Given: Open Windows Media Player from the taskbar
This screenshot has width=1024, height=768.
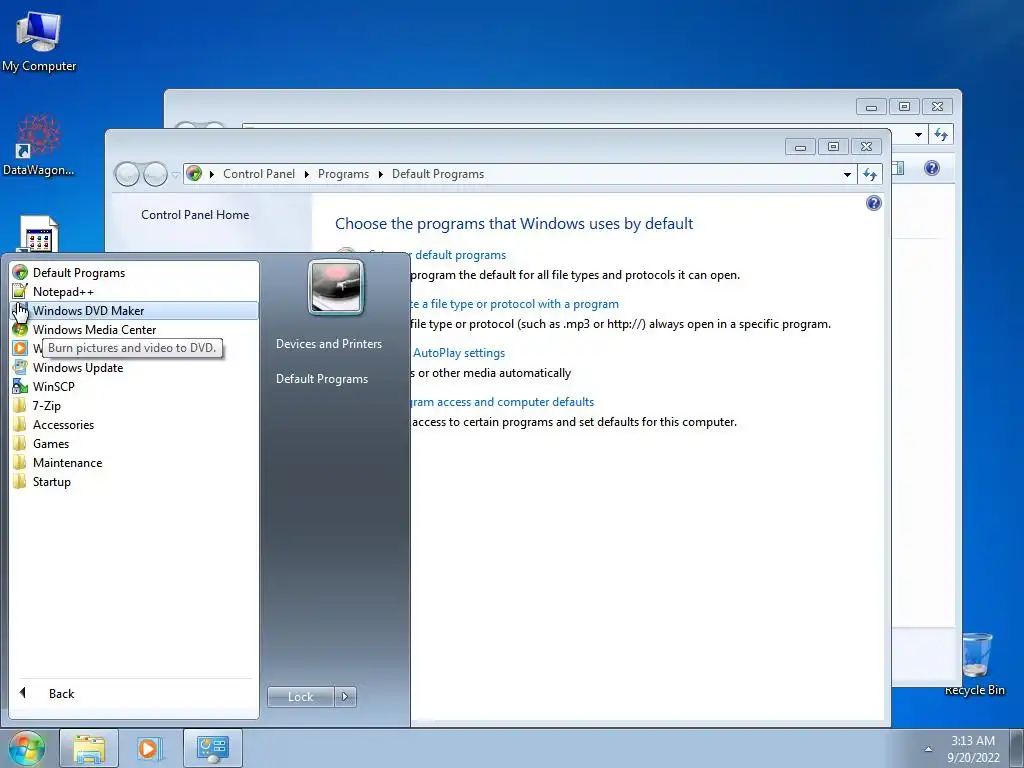Looking at the screenshot, I should (x=148, y=748).
